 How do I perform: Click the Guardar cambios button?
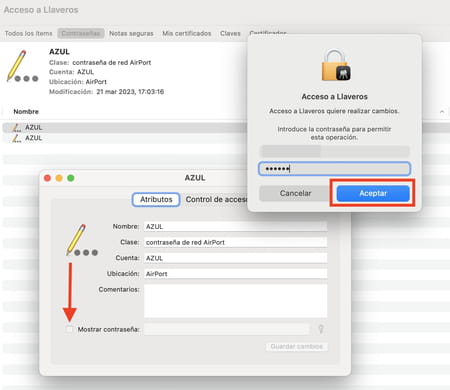click(297, 346)
